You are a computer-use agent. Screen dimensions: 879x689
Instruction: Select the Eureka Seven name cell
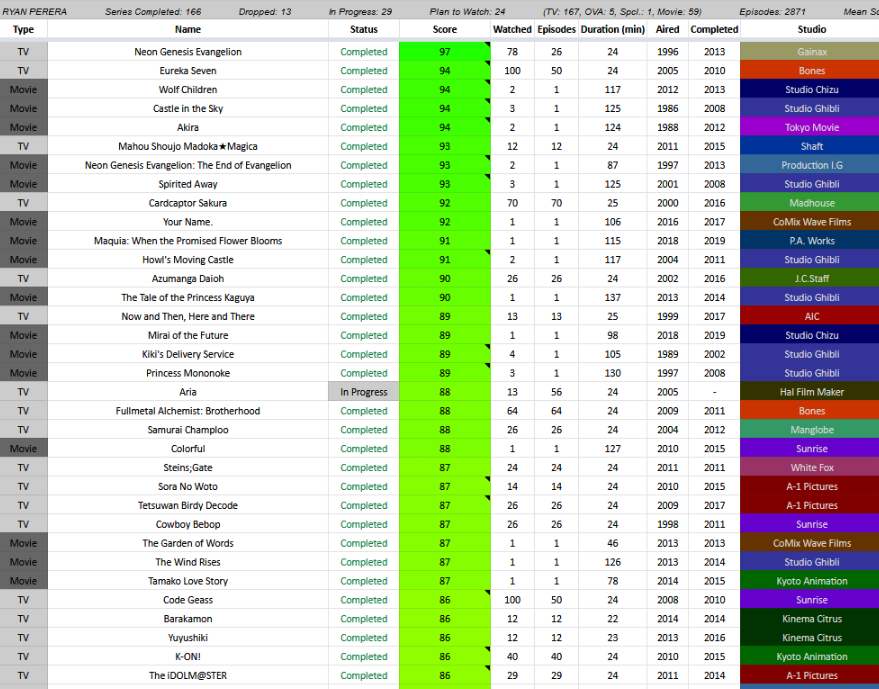[188, 71]
